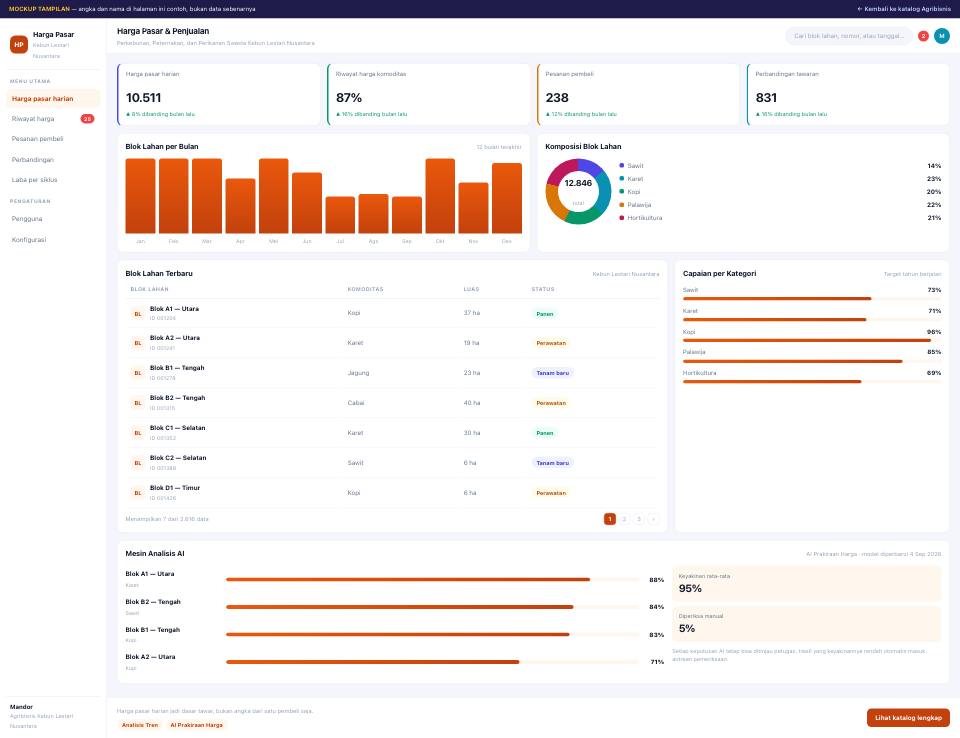
Task: Click Hortikultura 69% progress bar
Action: point(812,382)
